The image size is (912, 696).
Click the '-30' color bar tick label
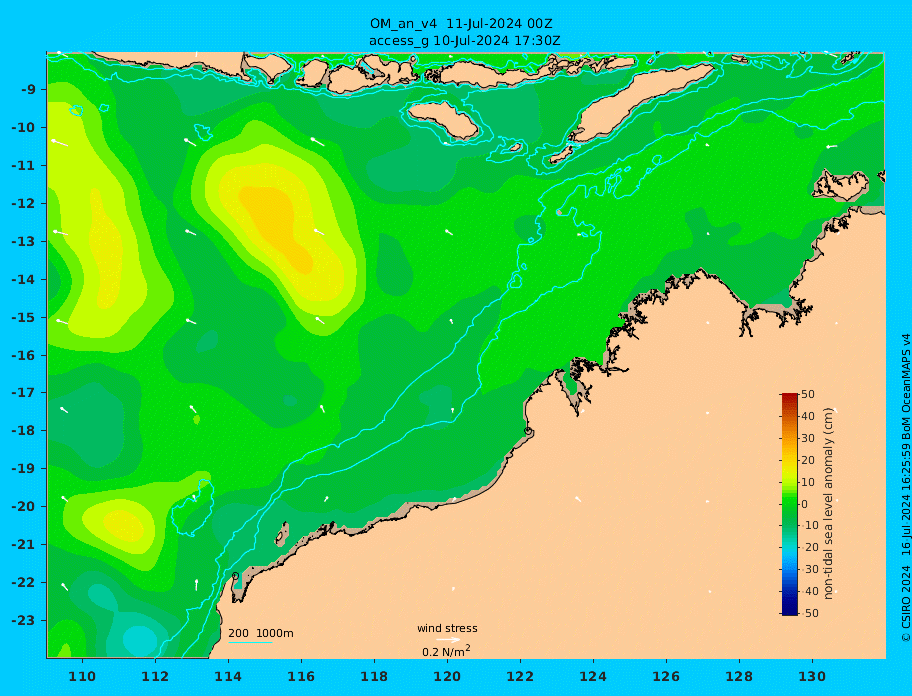[x=809, y=569]
